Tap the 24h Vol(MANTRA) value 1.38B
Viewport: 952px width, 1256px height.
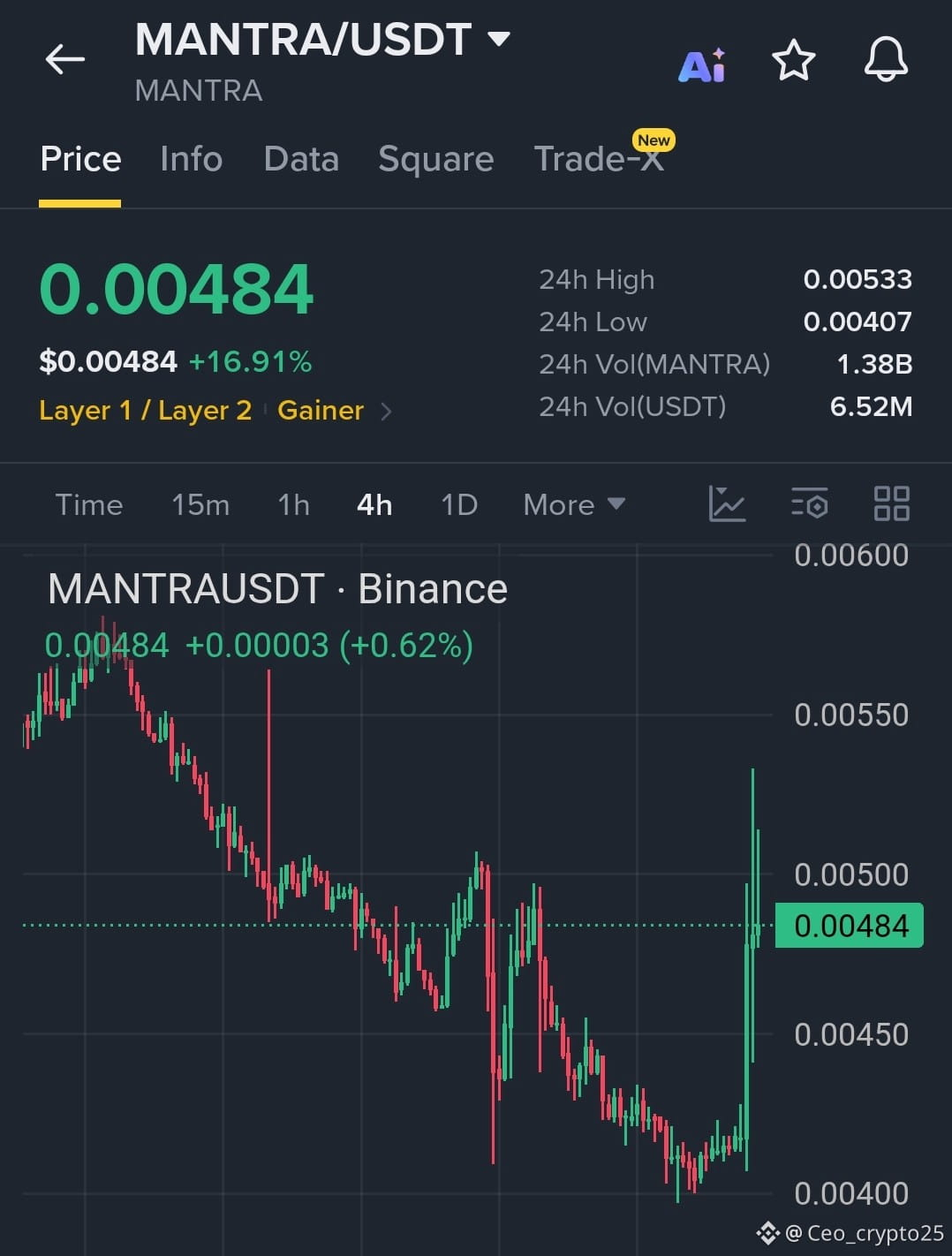(x=874, y=364)
